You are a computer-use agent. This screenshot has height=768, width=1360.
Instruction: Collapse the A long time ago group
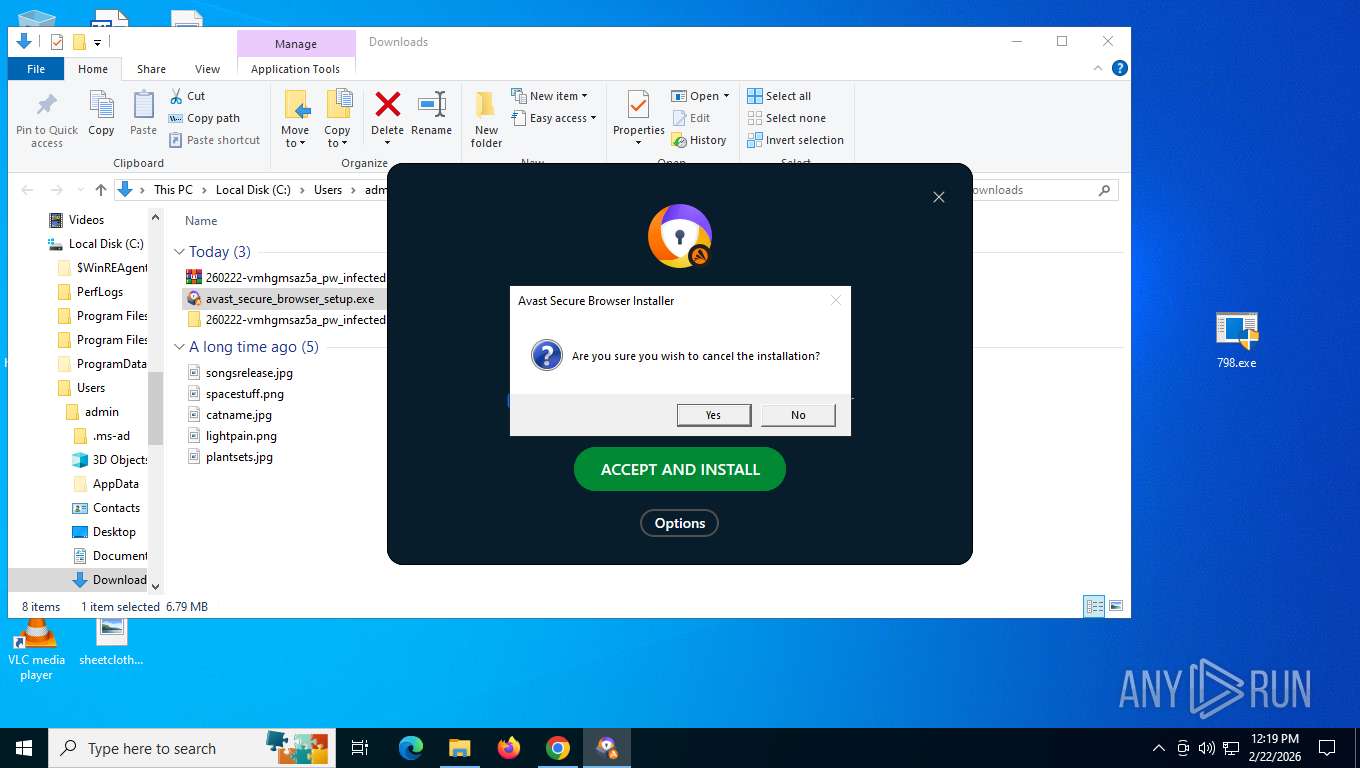(180, 347)
